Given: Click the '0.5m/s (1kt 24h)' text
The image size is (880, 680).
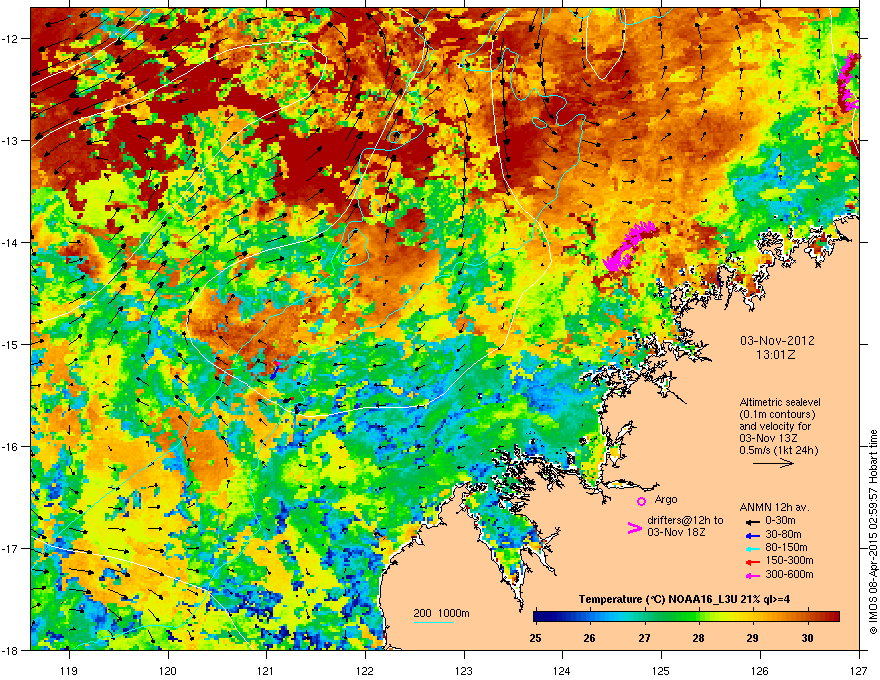Looking at the screenshot, I should point(778,450).
